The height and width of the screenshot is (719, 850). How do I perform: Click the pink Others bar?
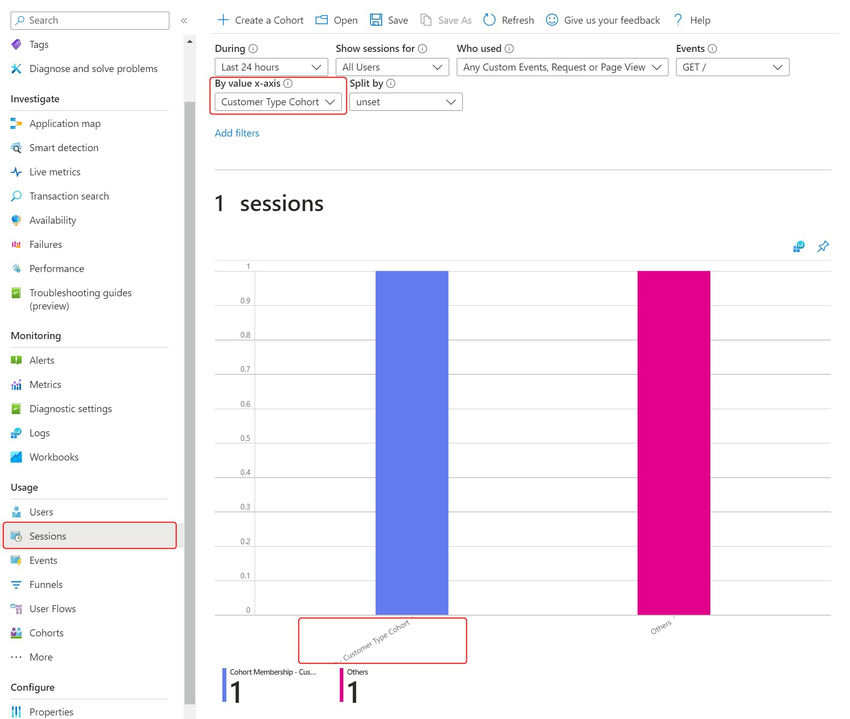click(674, 443)
